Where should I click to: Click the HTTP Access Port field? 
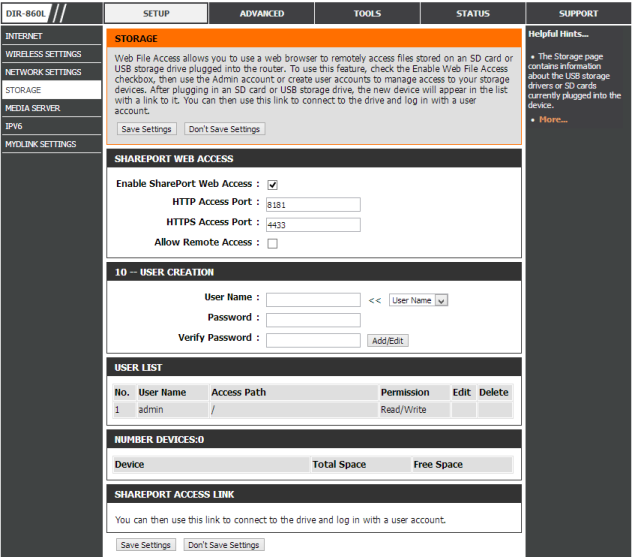(x=313, y=204)
